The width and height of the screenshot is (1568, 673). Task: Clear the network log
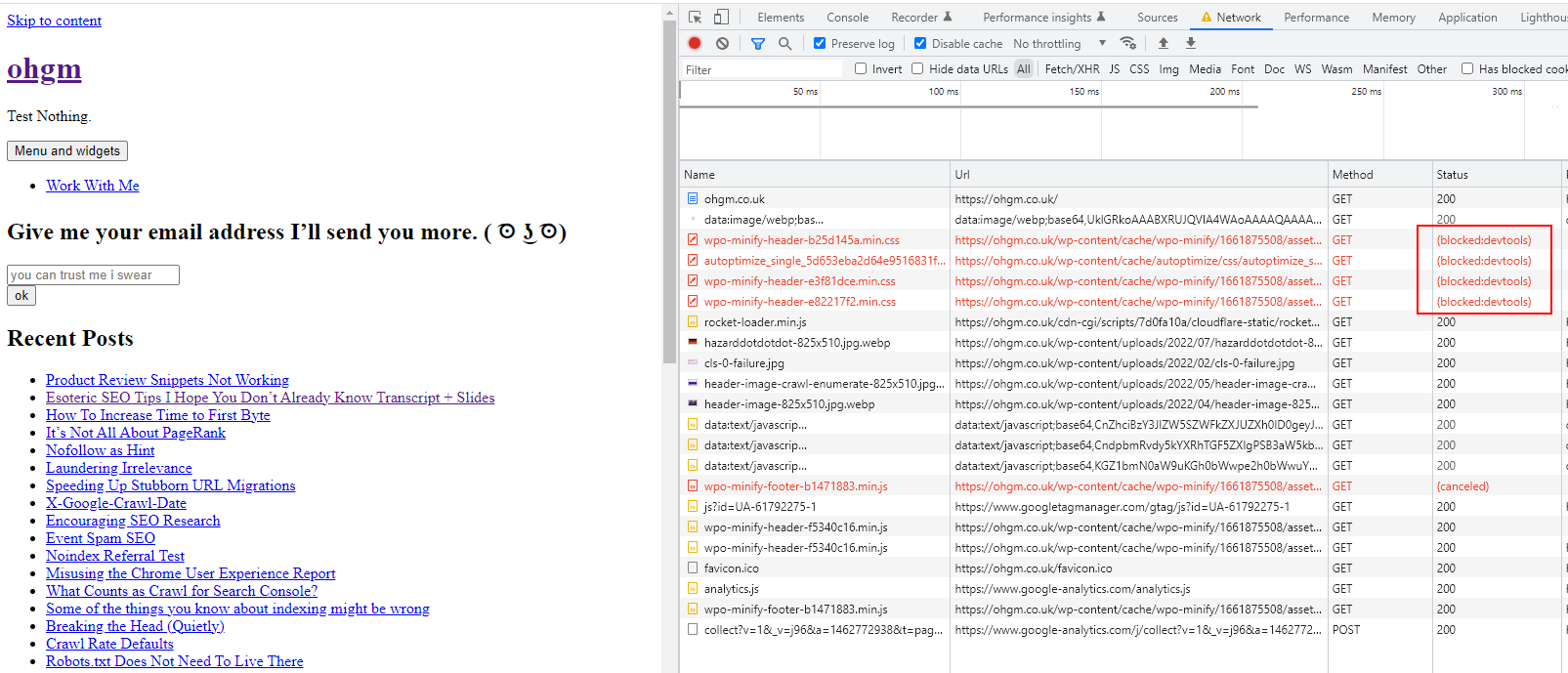tap(722, 43)
